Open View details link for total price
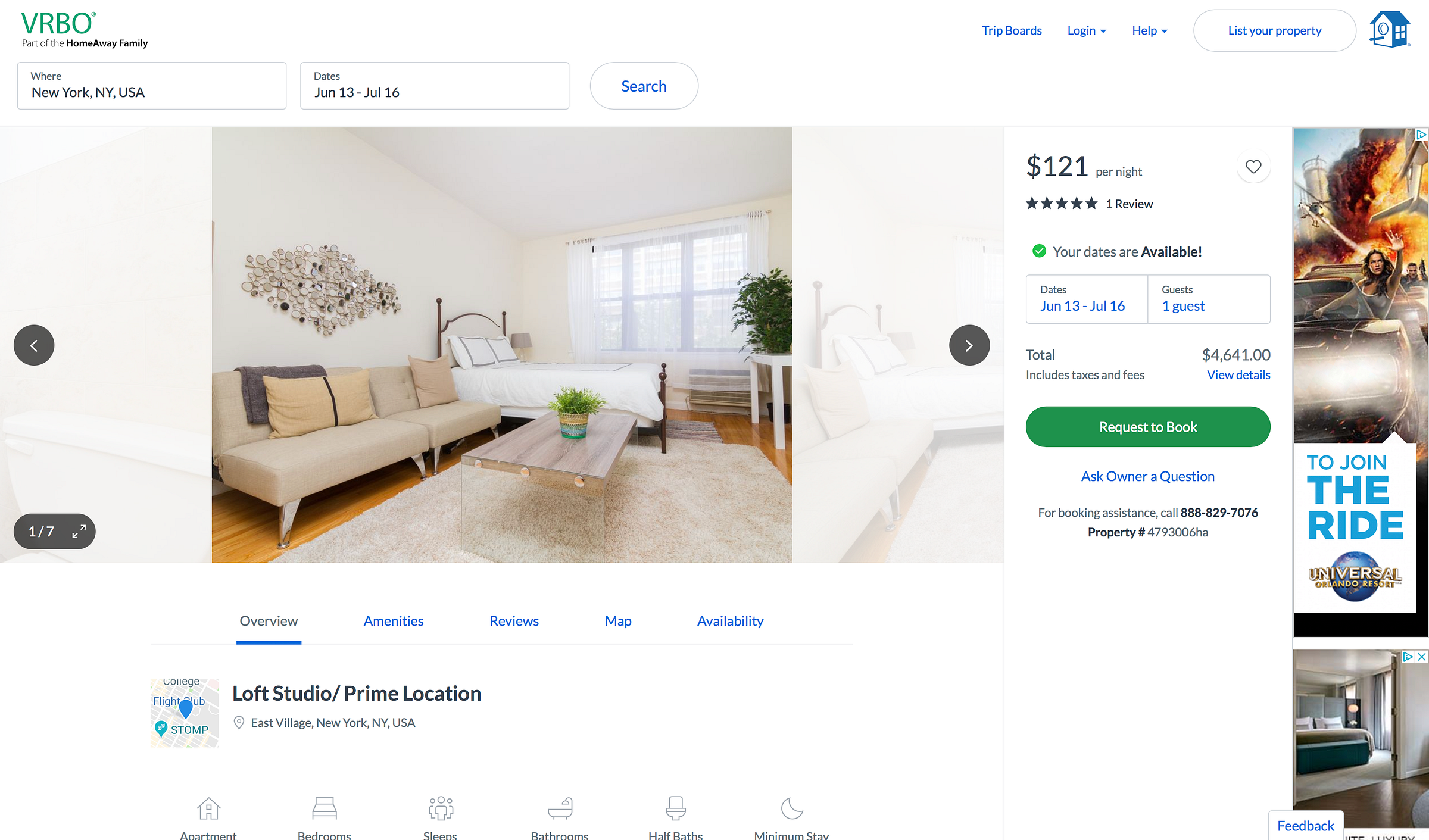Viewport: 1429px width, 840px height. click(x=1238, y=375)
